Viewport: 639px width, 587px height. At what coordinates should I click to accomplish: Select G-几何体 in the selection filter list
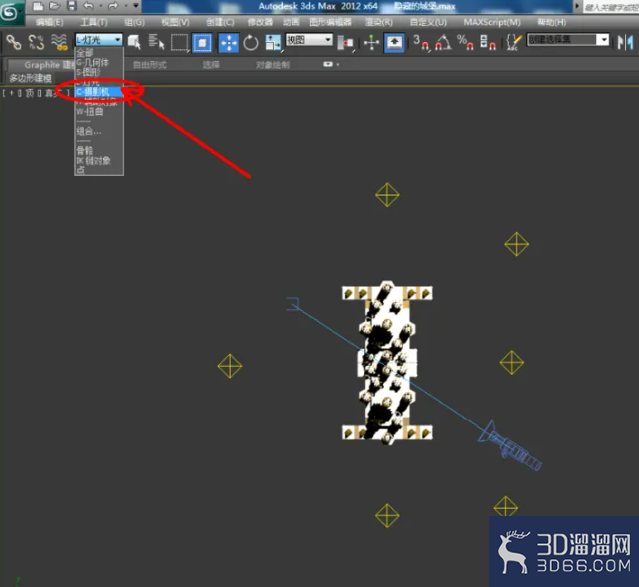(x=99, y=62)
